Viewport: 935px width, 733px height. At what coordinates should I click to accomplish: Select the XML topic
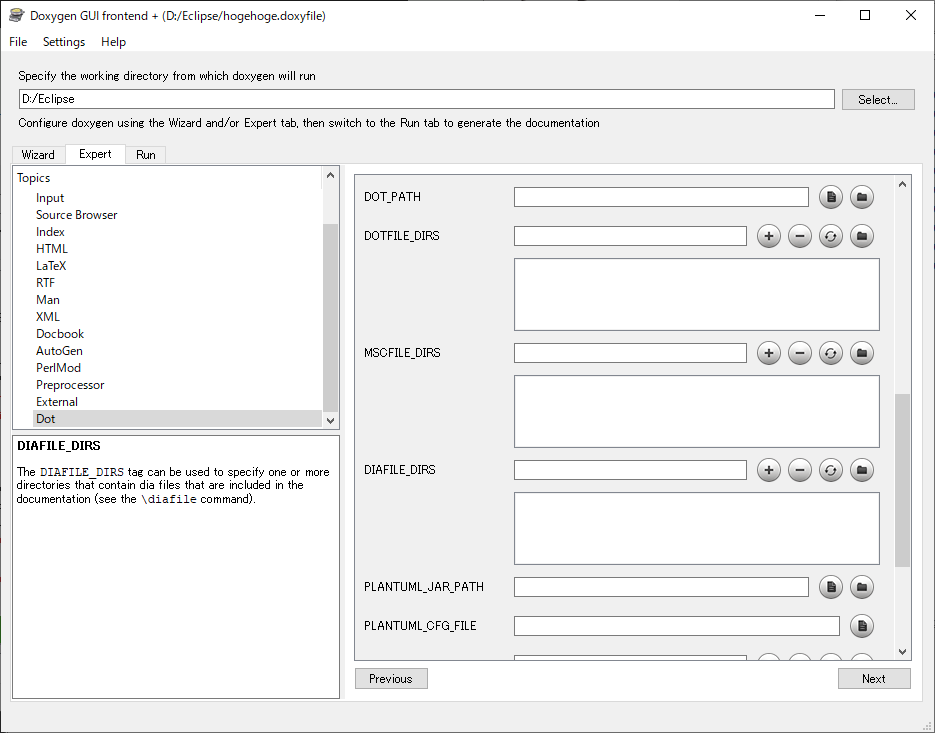[48, 317]
